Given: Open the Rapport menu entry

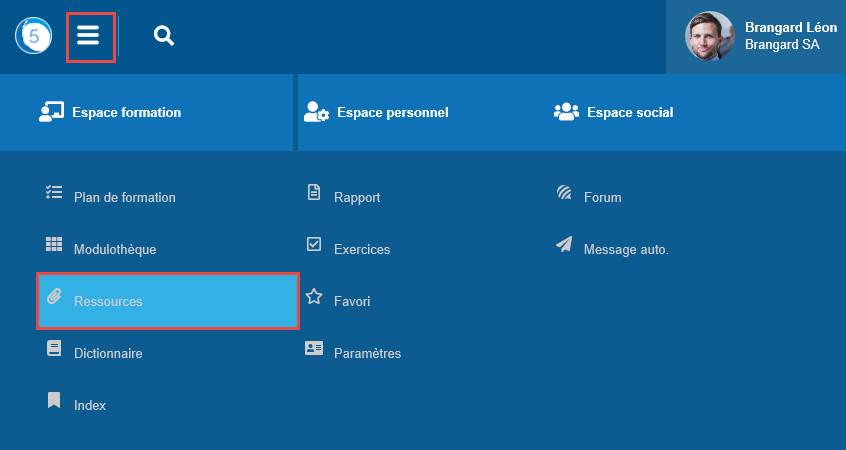Looking at the screenshot, I should pyautogui.click(x=357, y=197).
